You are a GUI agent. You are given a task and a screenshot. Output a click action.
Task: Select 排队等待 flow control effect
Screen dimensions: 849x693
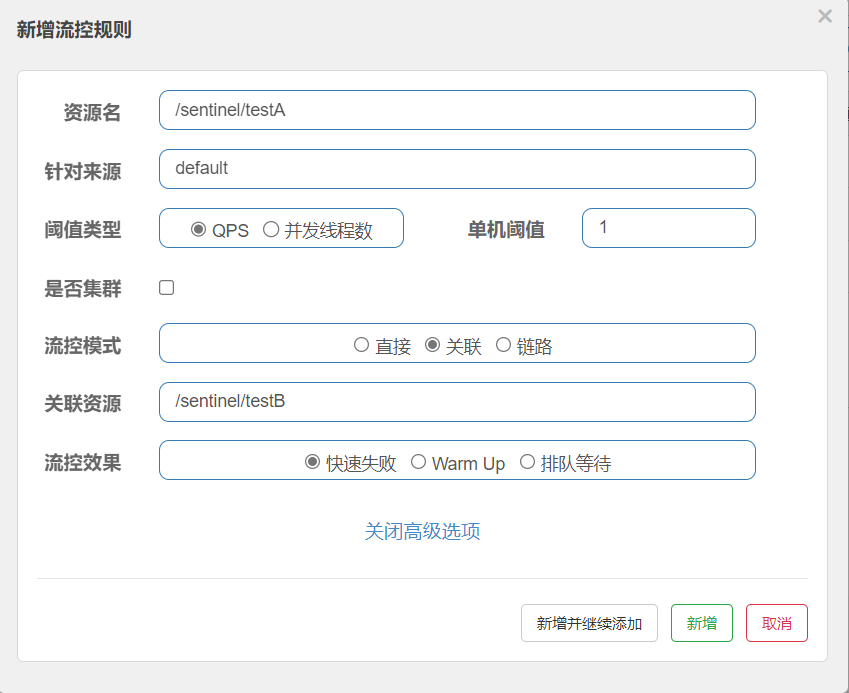pyautogui.click(x=527, y=462)
